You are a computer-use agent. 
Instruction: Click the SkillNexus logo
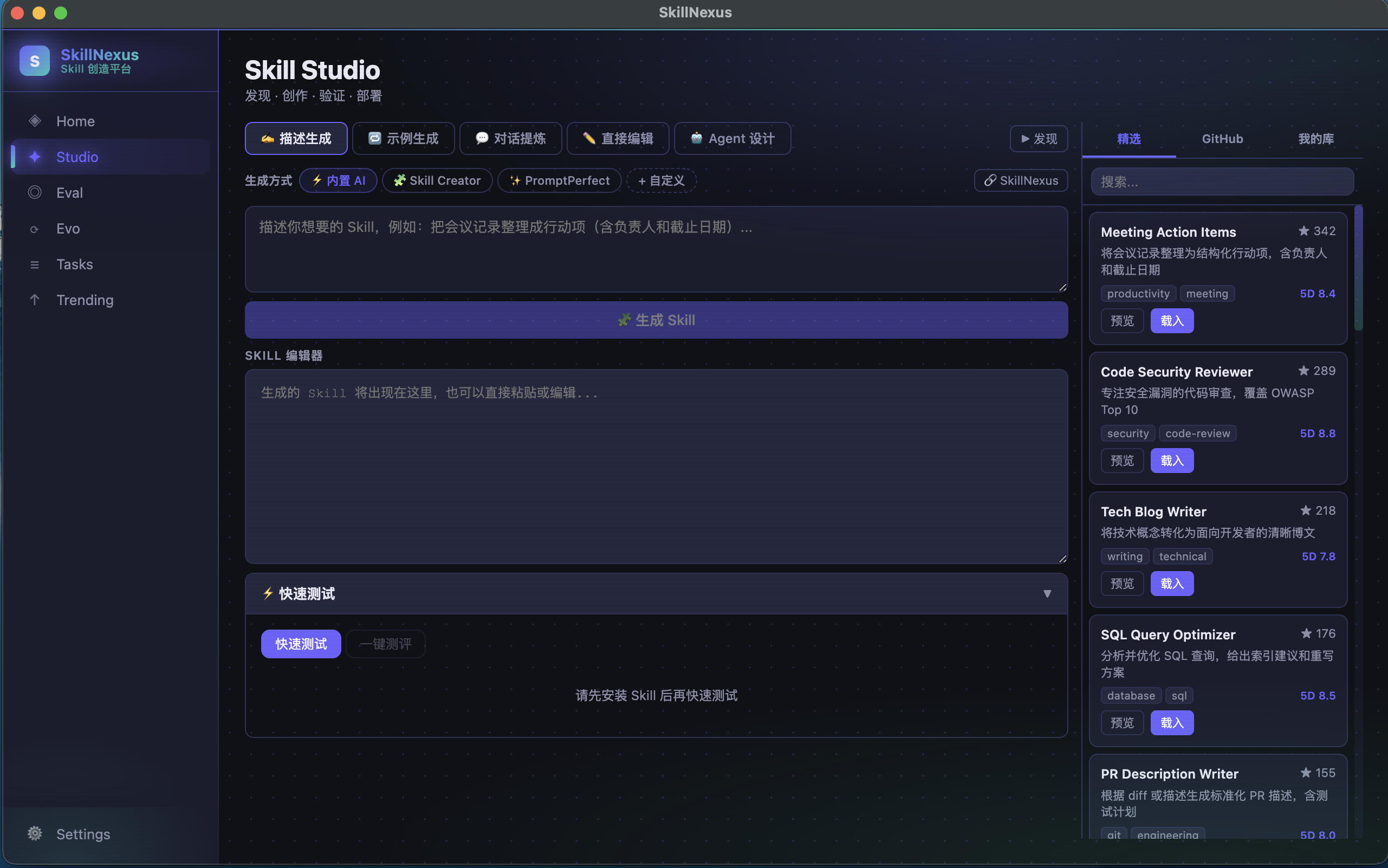click(79, 60)
